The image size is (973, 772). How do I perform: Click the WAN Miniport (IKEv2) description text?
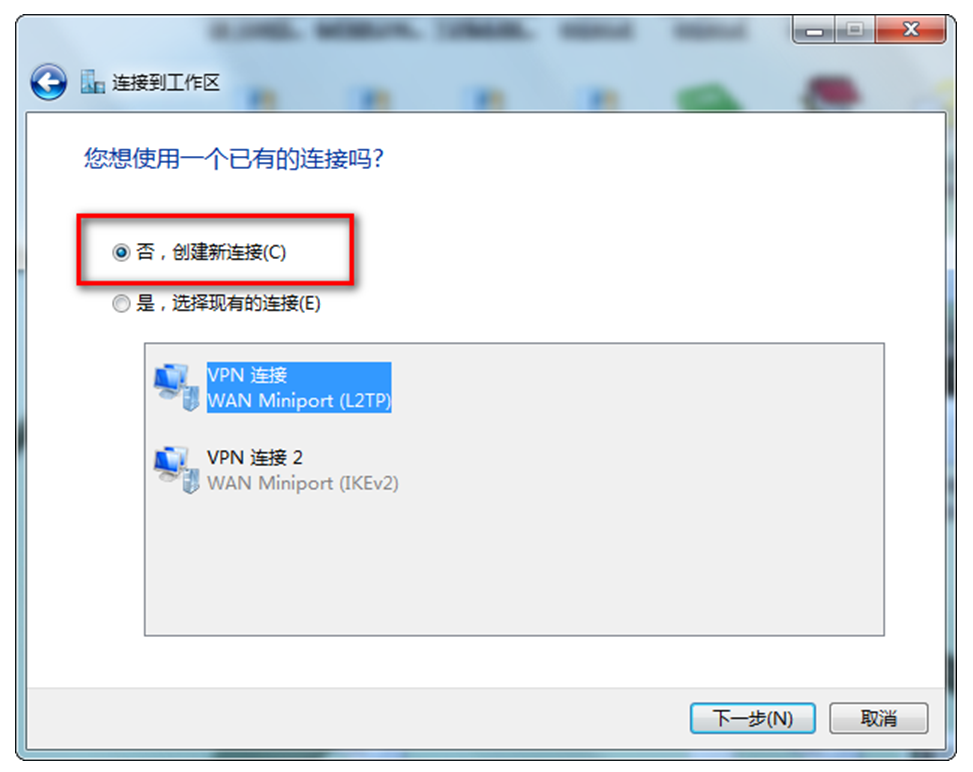click(303, 483)
